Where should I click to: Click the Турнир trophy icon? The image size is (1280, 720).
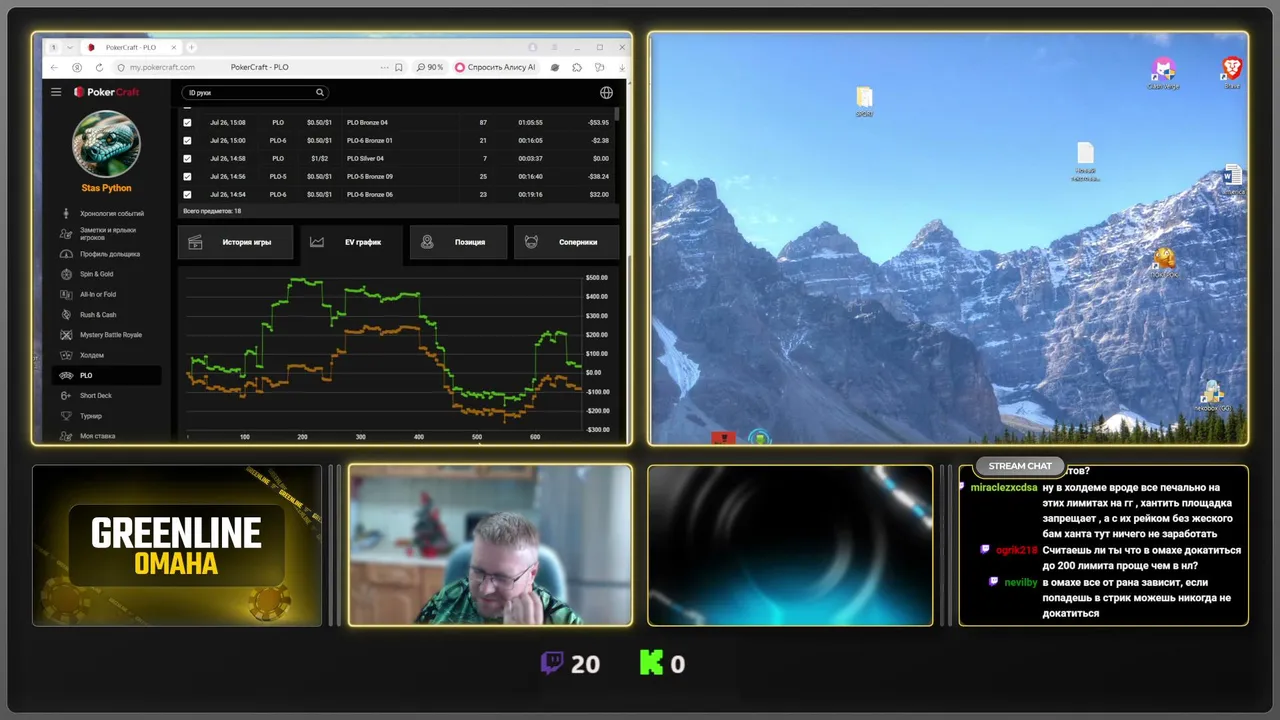(x=66, y=416)
